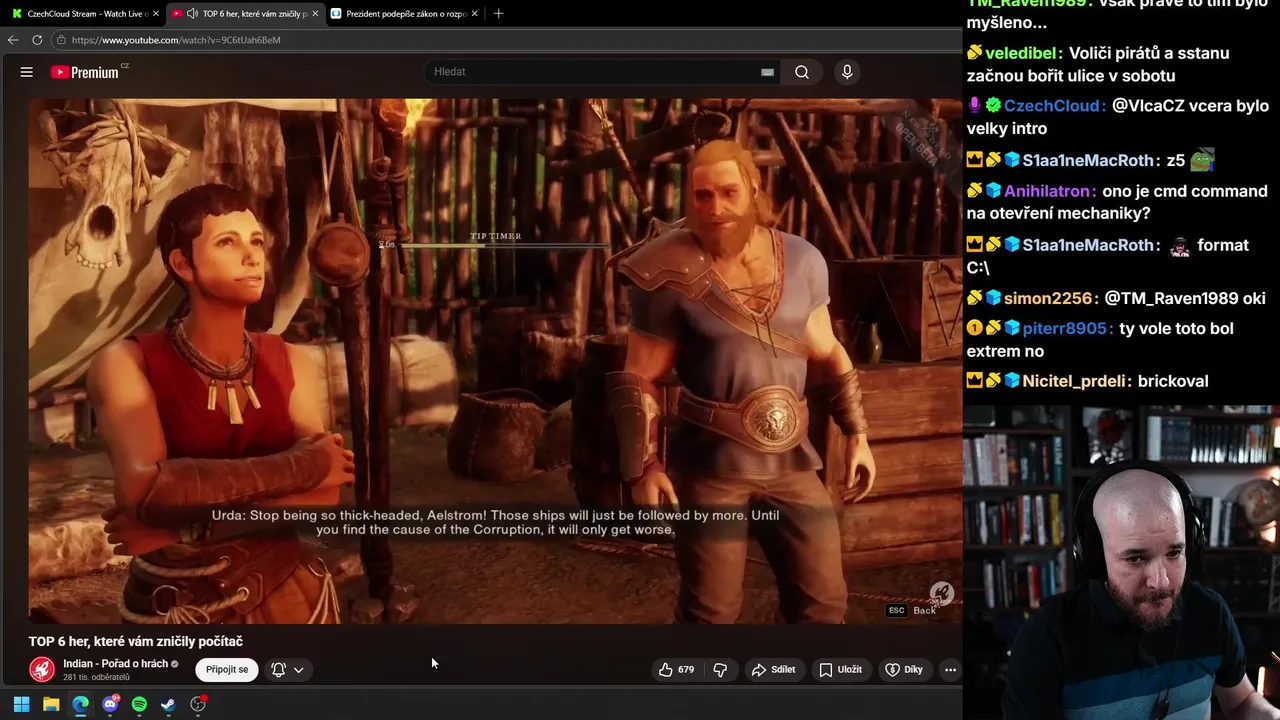Click the Uložit save button
The width and height of the screenshot is (1280, 720).
840,670
